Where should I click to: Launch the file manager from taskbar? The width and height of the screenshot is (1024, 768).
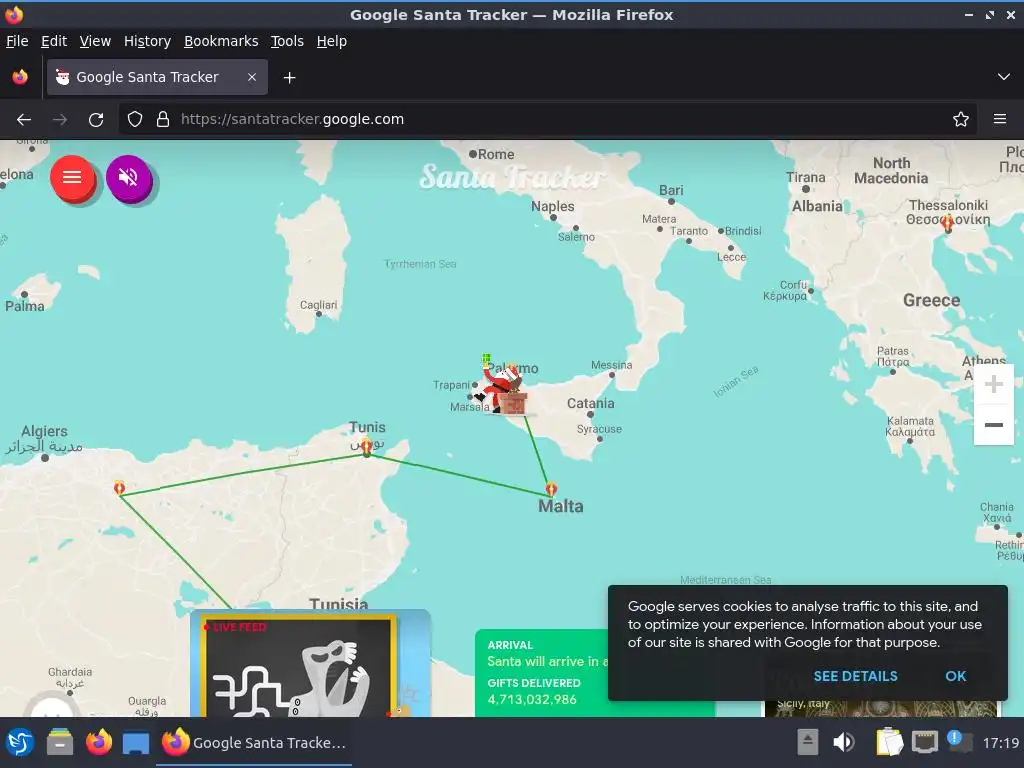(60, 743)
